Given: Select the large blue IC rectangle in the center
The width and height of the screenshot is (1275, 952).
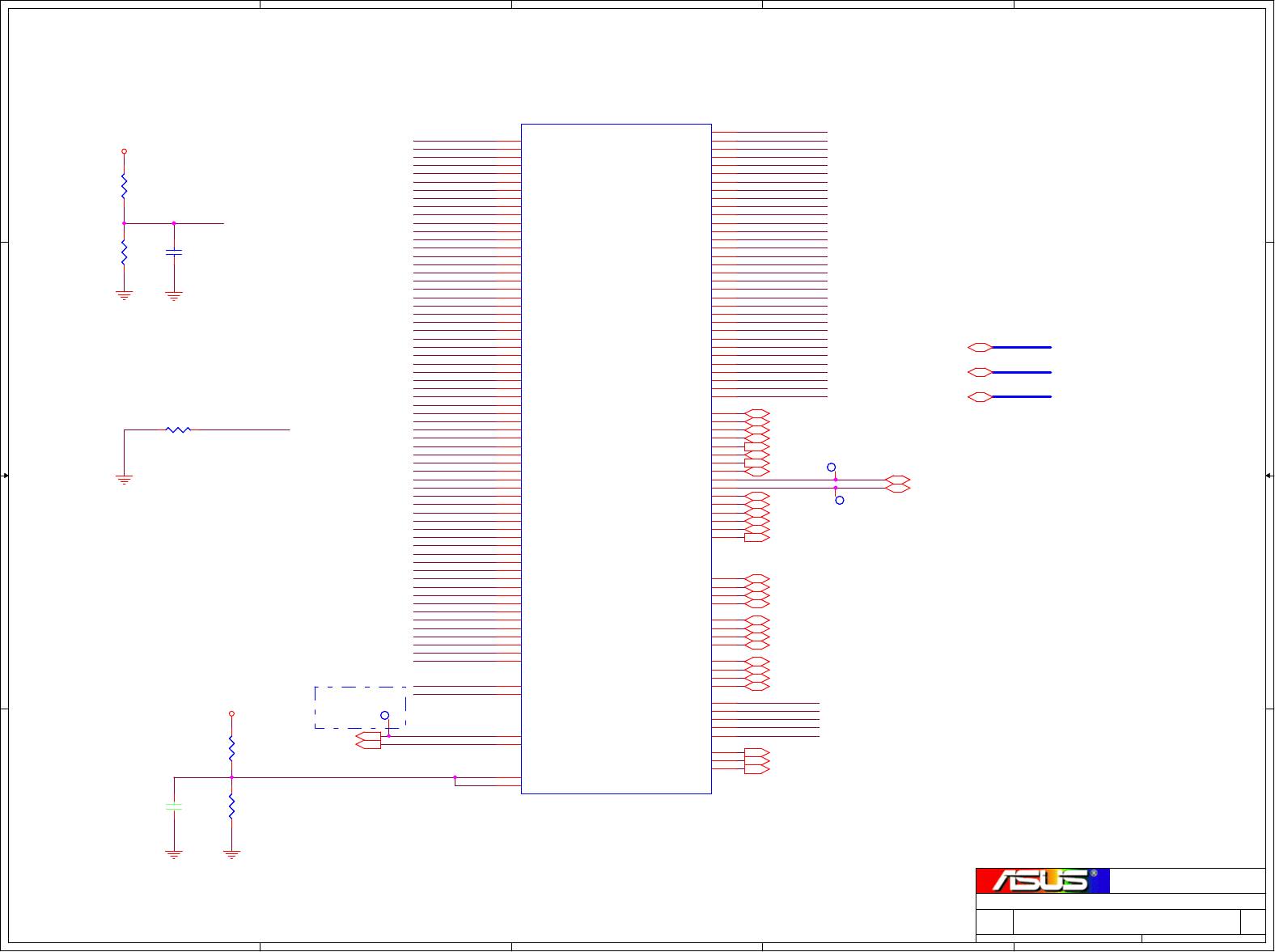Looking at the screenshot, I should [616, 459].
